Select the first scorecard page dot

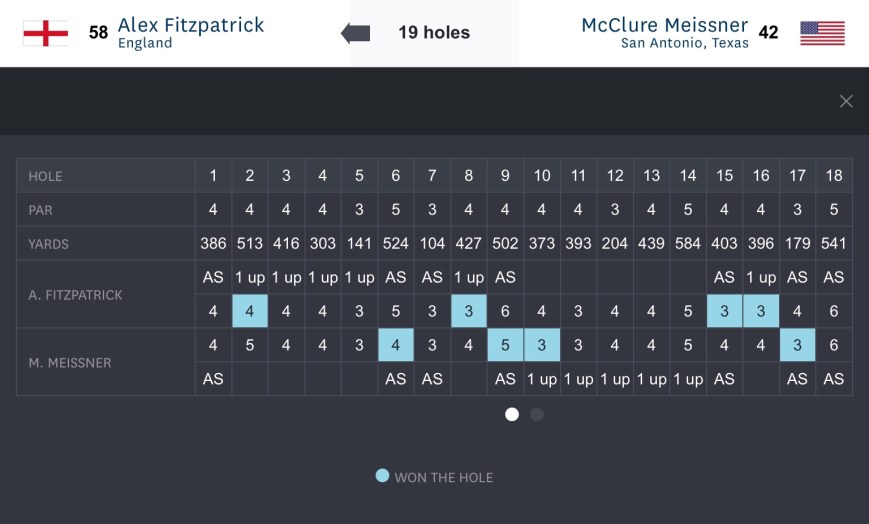point(512,414)
